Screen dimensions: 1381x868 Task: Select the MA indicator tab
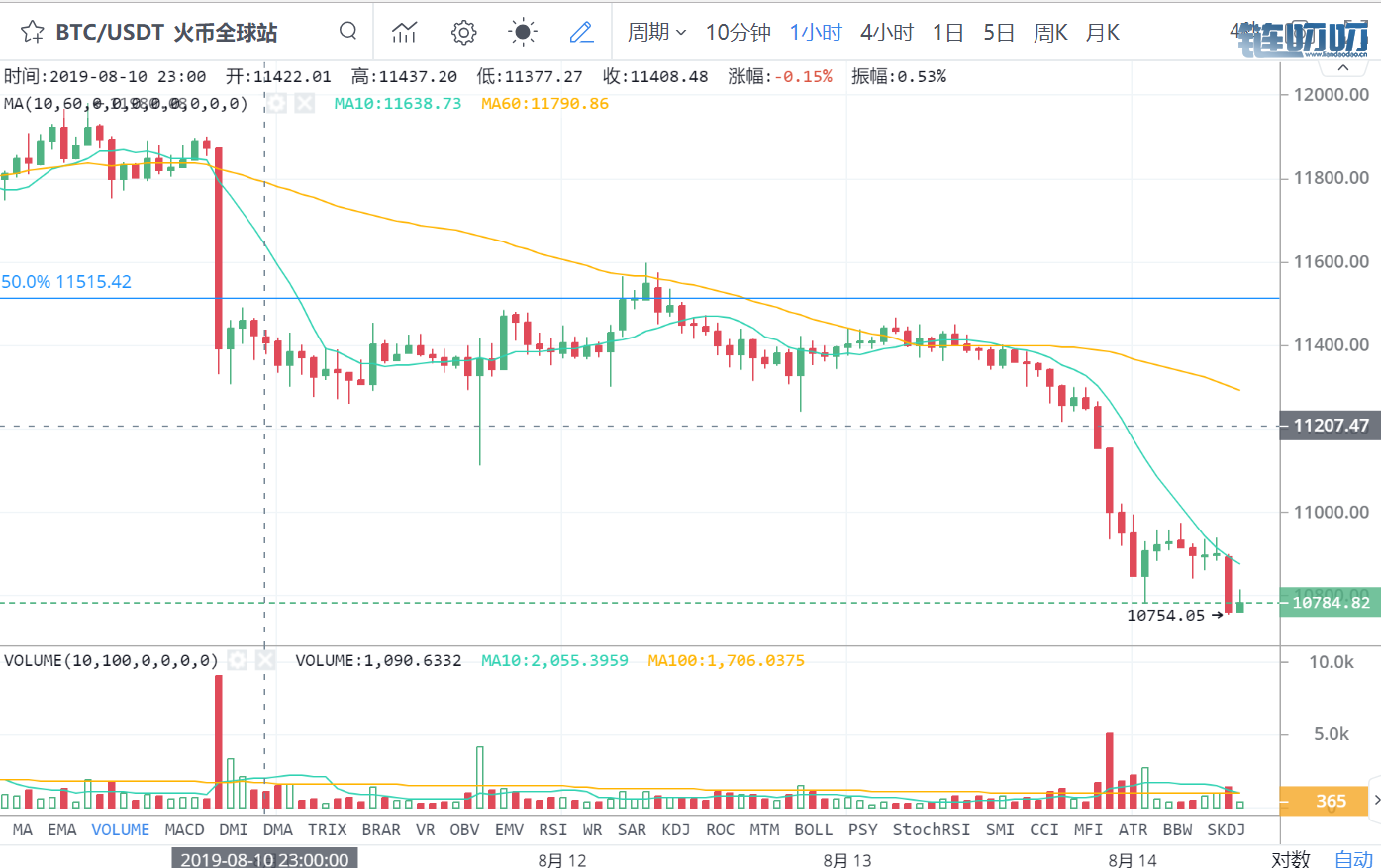(22, 829)
